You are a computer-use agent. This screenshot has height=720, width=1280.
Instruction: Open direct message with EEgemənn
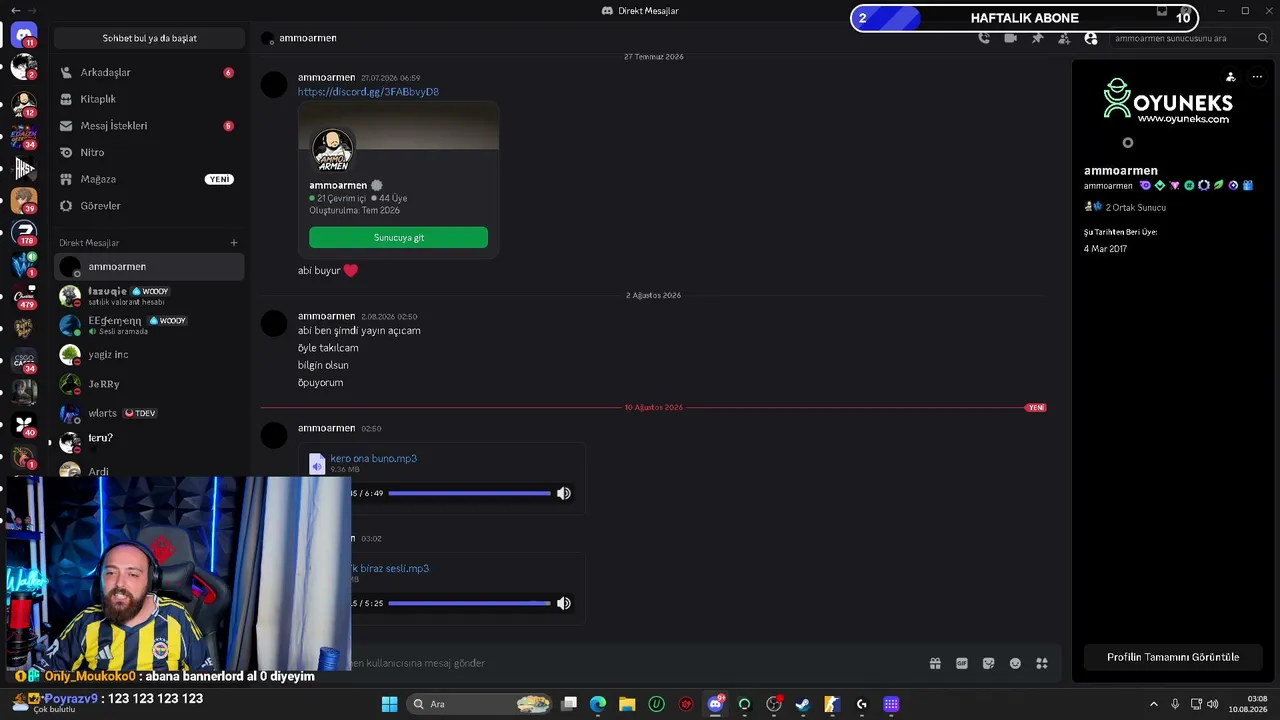[x=149, y=325]
